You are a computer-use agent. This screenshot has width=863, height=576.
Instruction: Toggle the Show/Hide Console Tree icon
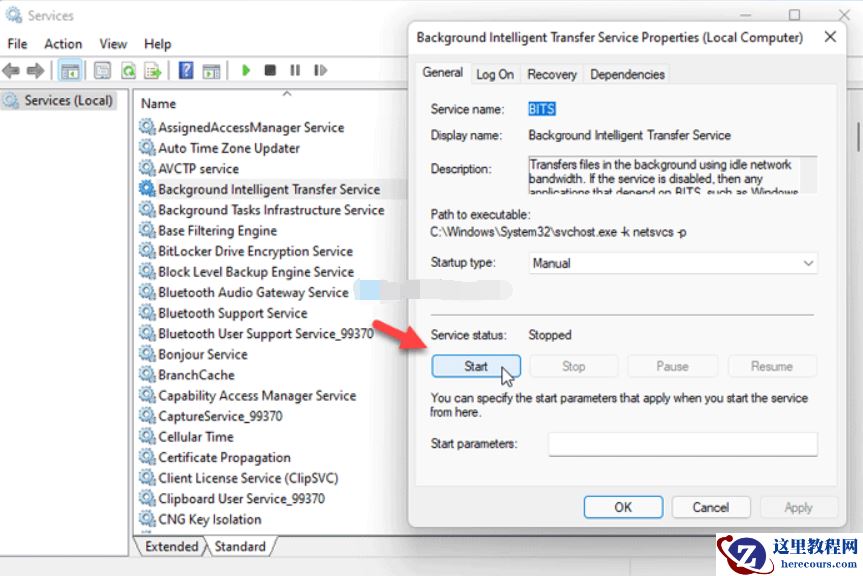point(69,70)
